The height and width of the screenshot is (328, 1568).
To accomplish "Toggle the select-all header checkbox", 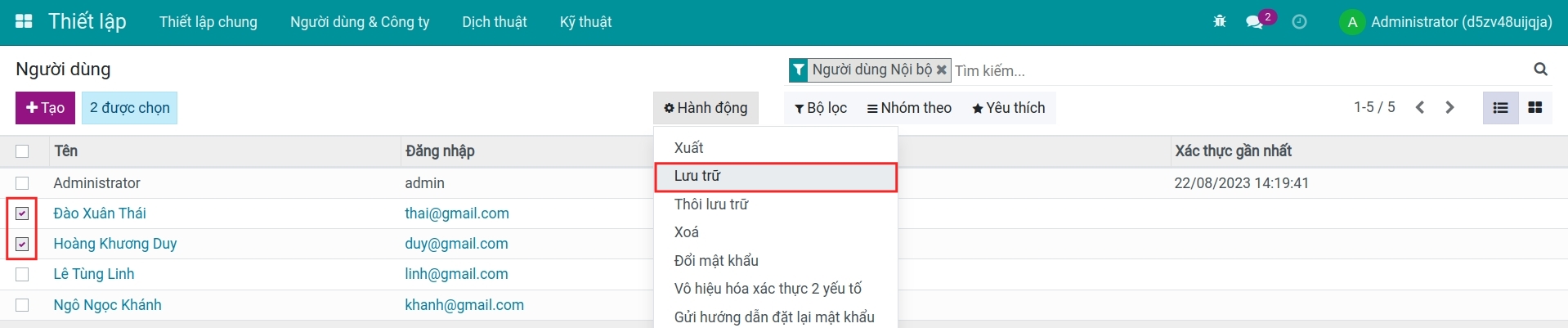I will [22, 151].
